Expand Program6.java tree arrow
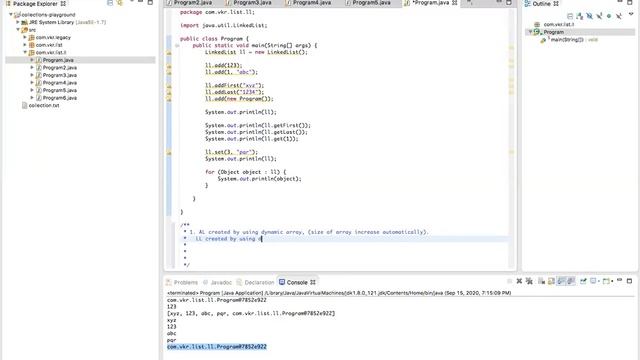 point(32,98)
